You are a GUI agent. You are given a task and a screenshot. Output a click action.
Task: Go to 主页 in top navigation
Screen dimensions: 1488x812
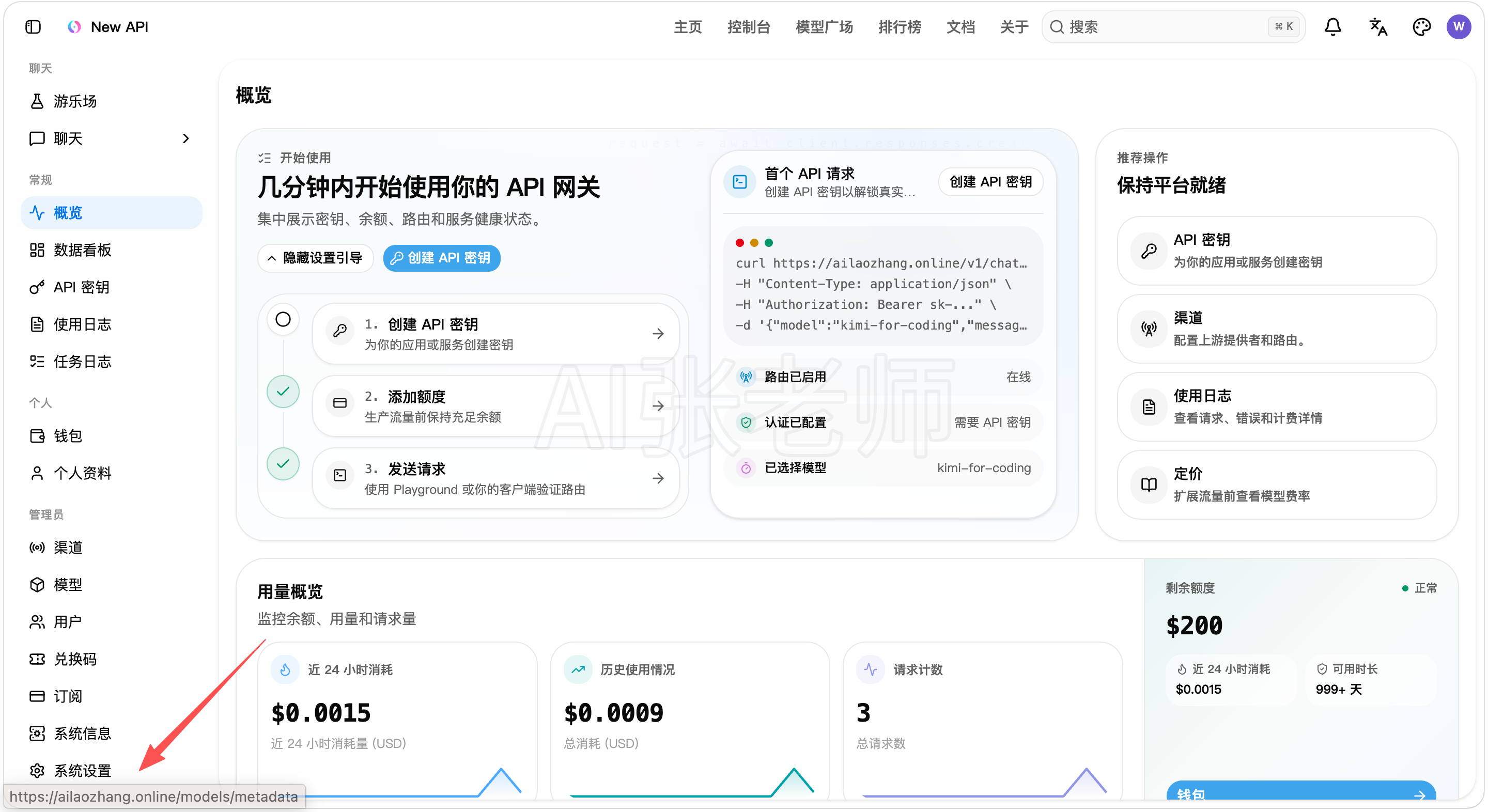(687, 26)
